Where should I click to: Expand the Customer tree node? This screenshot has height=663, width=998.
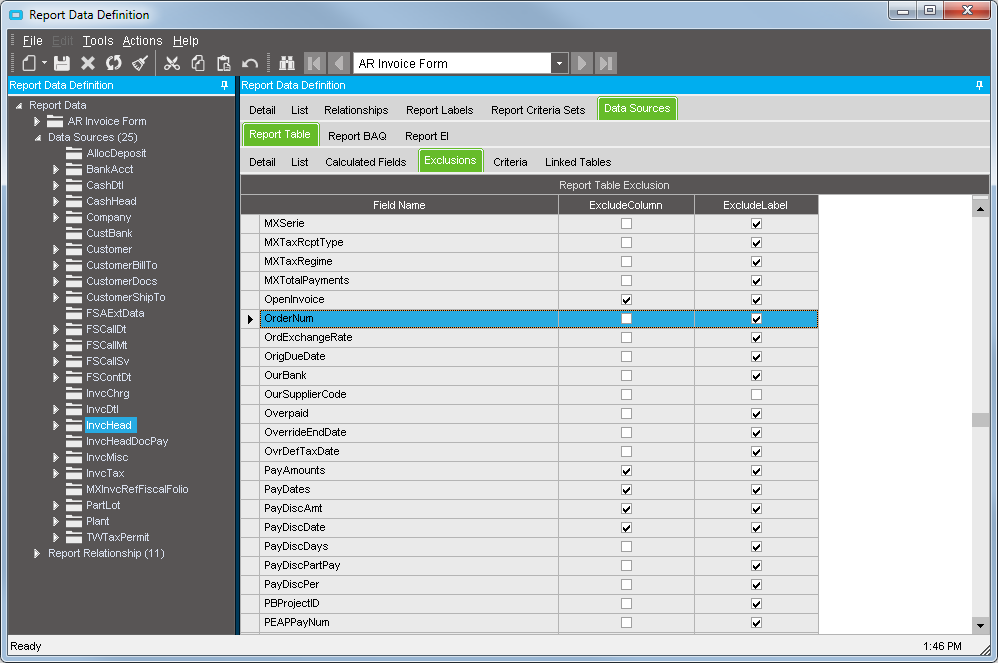point(56,249)
